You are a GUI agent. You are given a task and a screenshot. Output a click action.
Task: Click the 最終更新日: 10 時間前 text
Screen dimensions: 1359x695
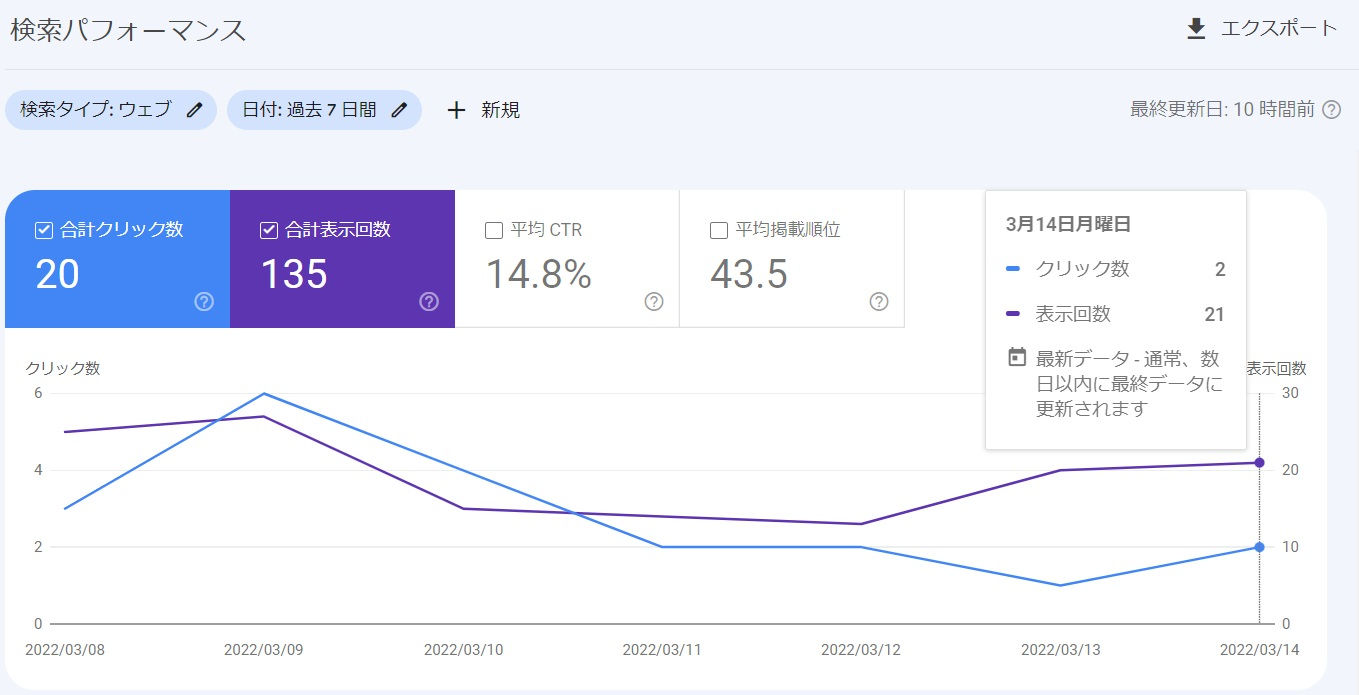[x=1222, y=110]
